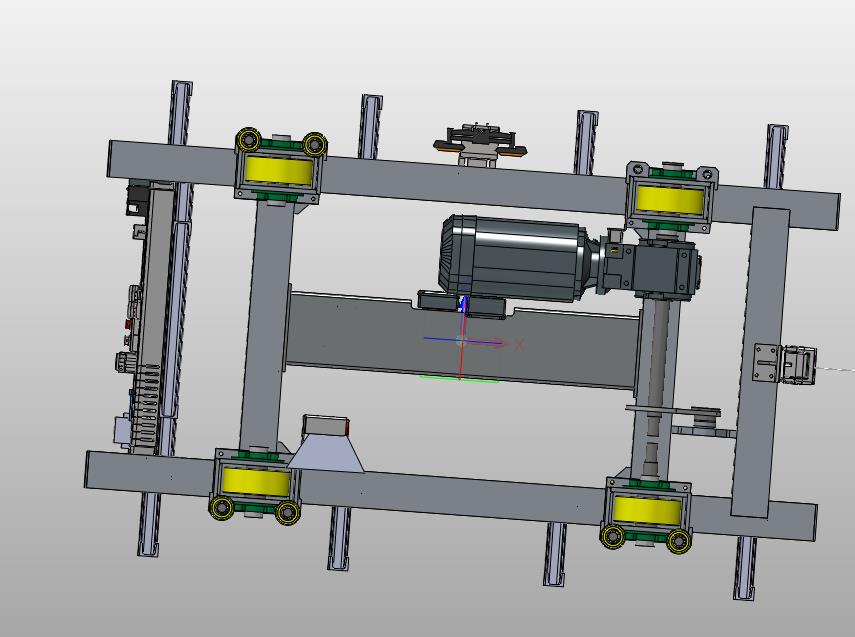Click the red X axis label

519,344
